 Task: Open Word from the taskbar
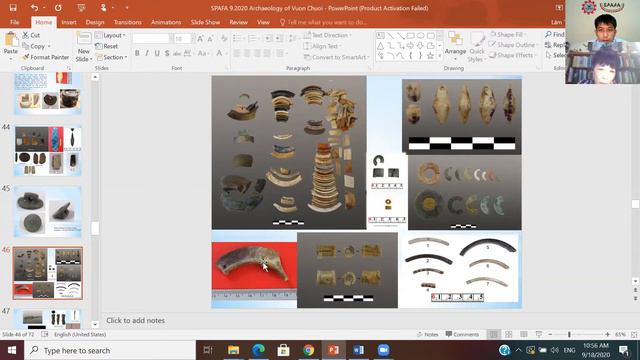358,350
